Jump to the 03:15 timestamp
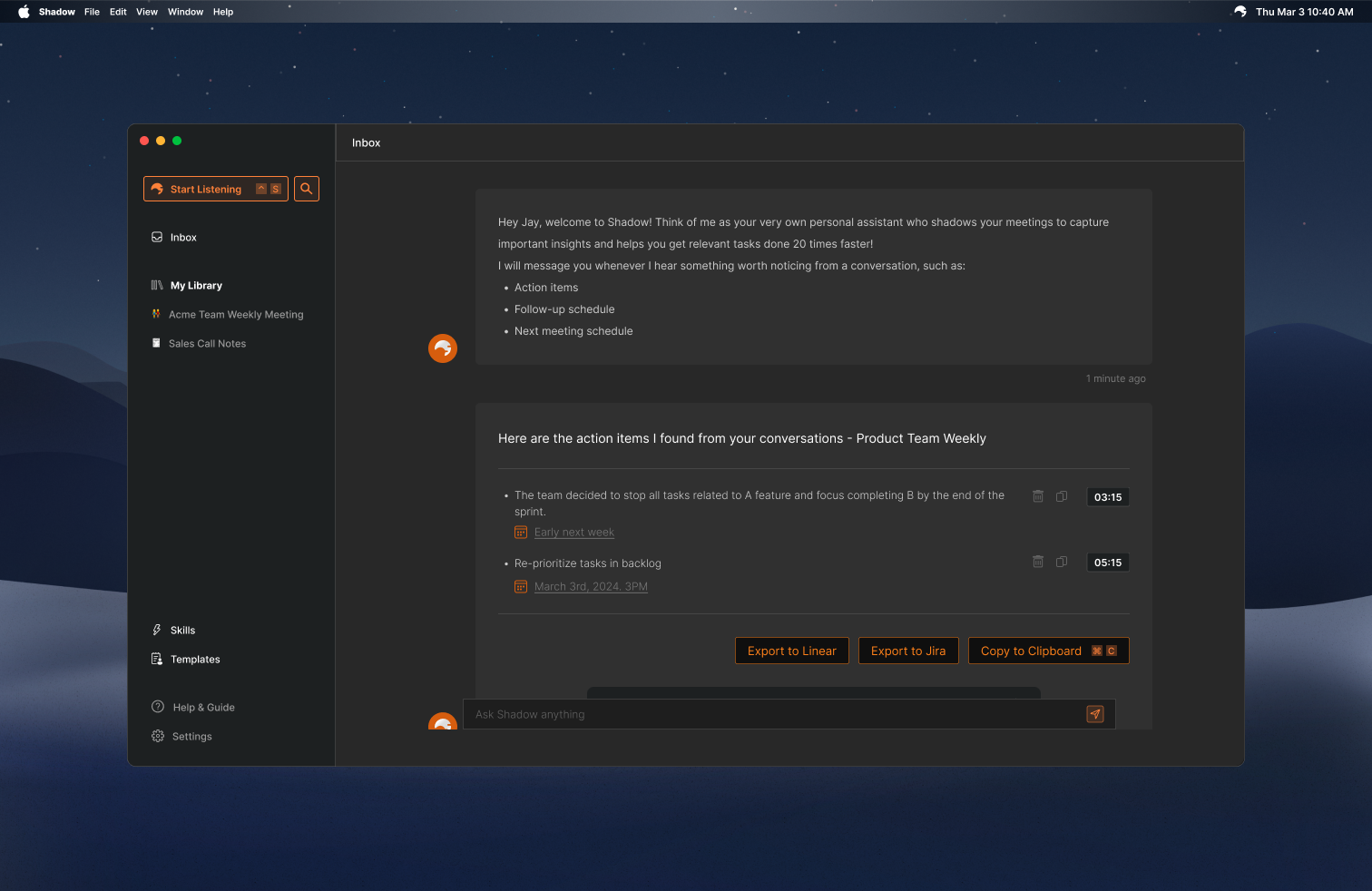The image size is (1372, 891). (1108, 497)
